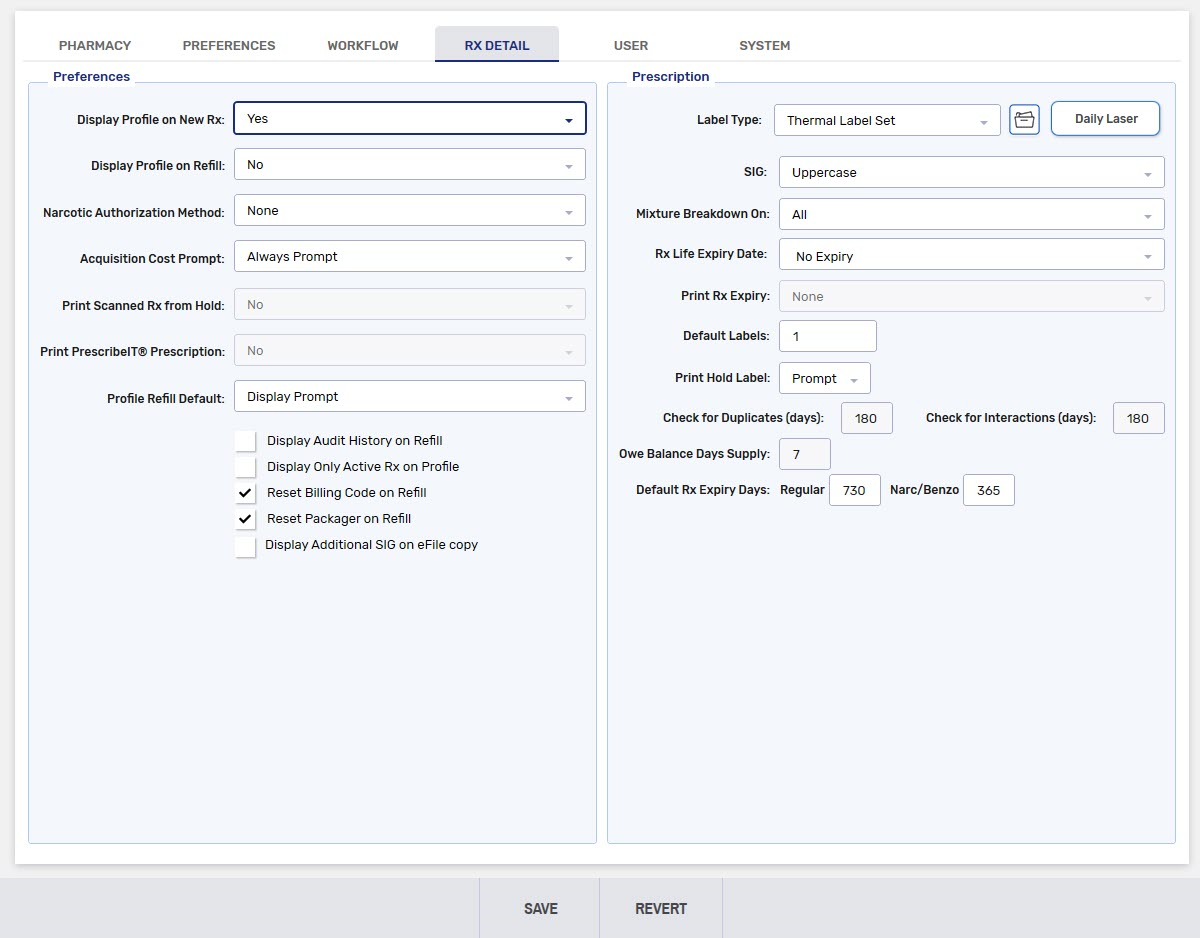Click the folder icon next to Label Type
The height and width of the screenshot is (938, 1200).
[1024, 120]
